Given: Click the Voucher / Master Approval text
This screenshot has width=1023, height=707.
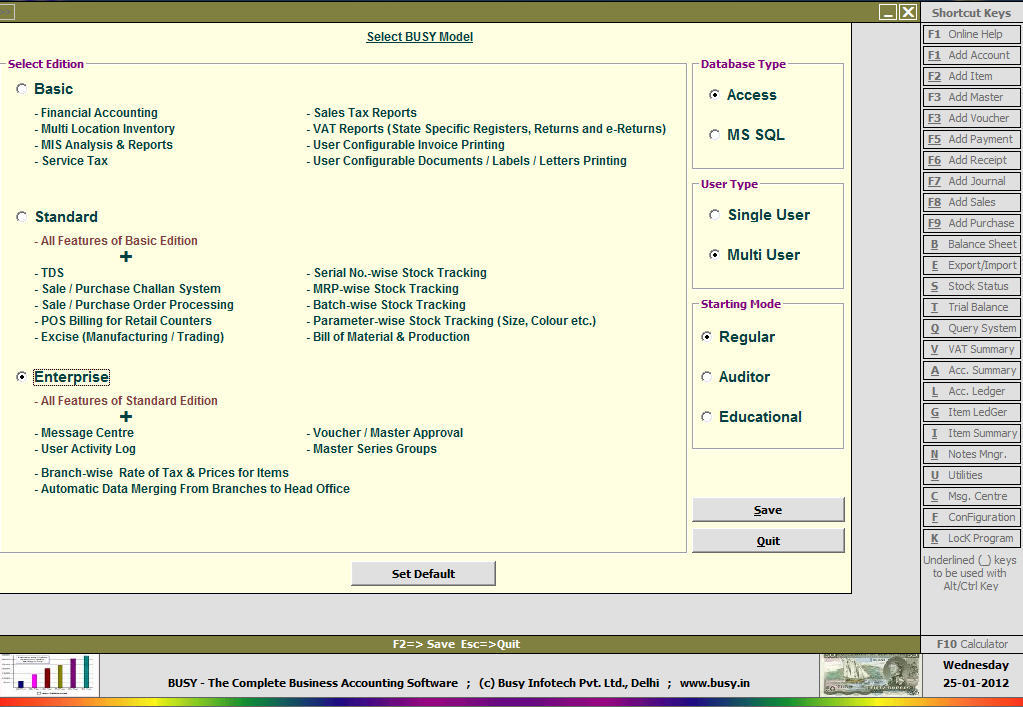Looking at the screenshot, I should pos(388,432).
